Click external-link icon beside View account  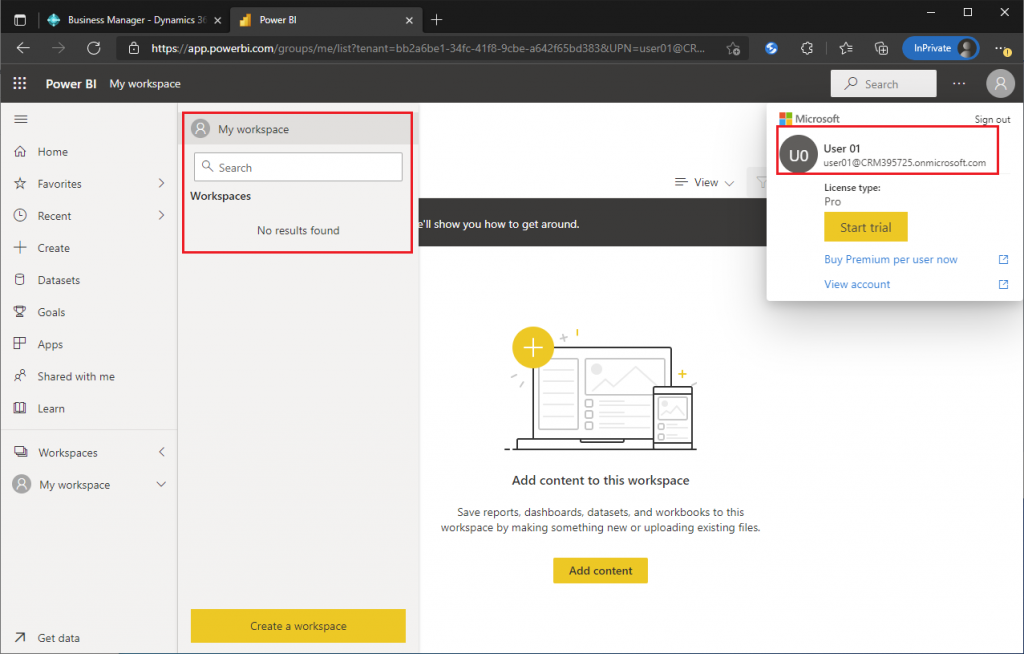1003,284
